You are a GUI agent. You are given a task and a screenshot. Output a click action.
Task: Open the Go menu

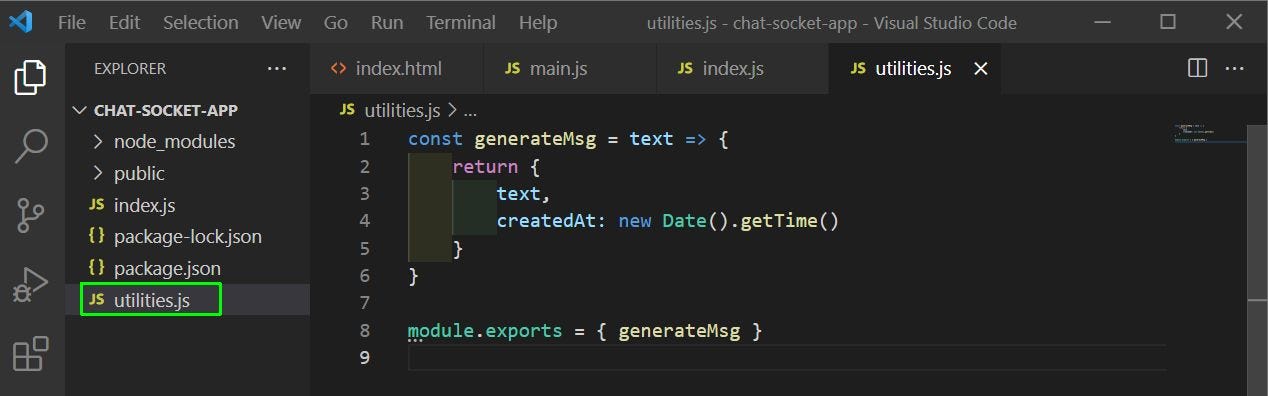336,22
